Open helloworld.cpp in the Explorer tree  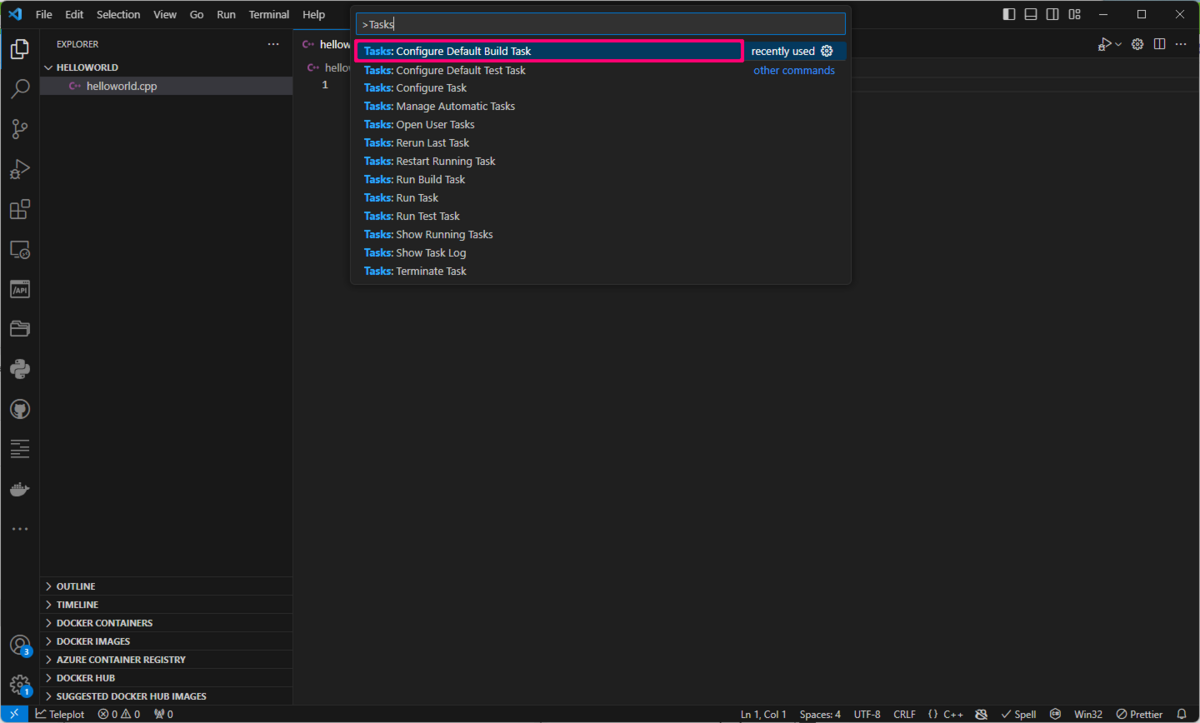point(167,86)
